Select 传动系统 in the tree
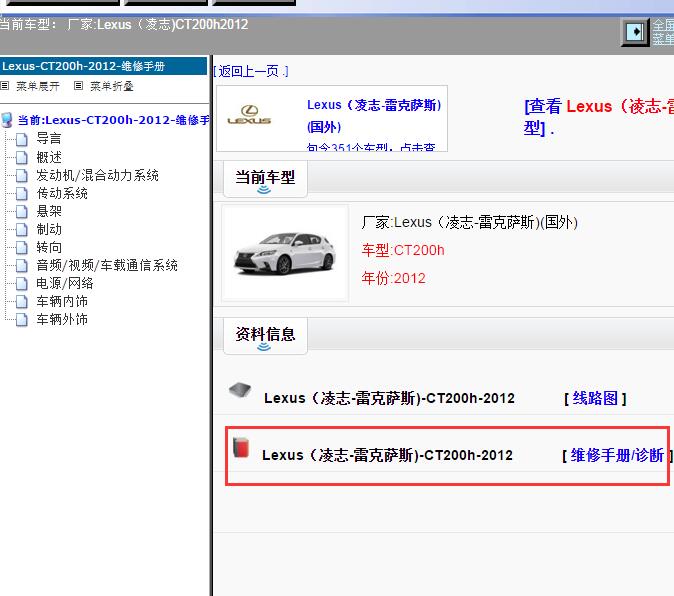Screen dimensions: 674x596 tap(62, 193)
